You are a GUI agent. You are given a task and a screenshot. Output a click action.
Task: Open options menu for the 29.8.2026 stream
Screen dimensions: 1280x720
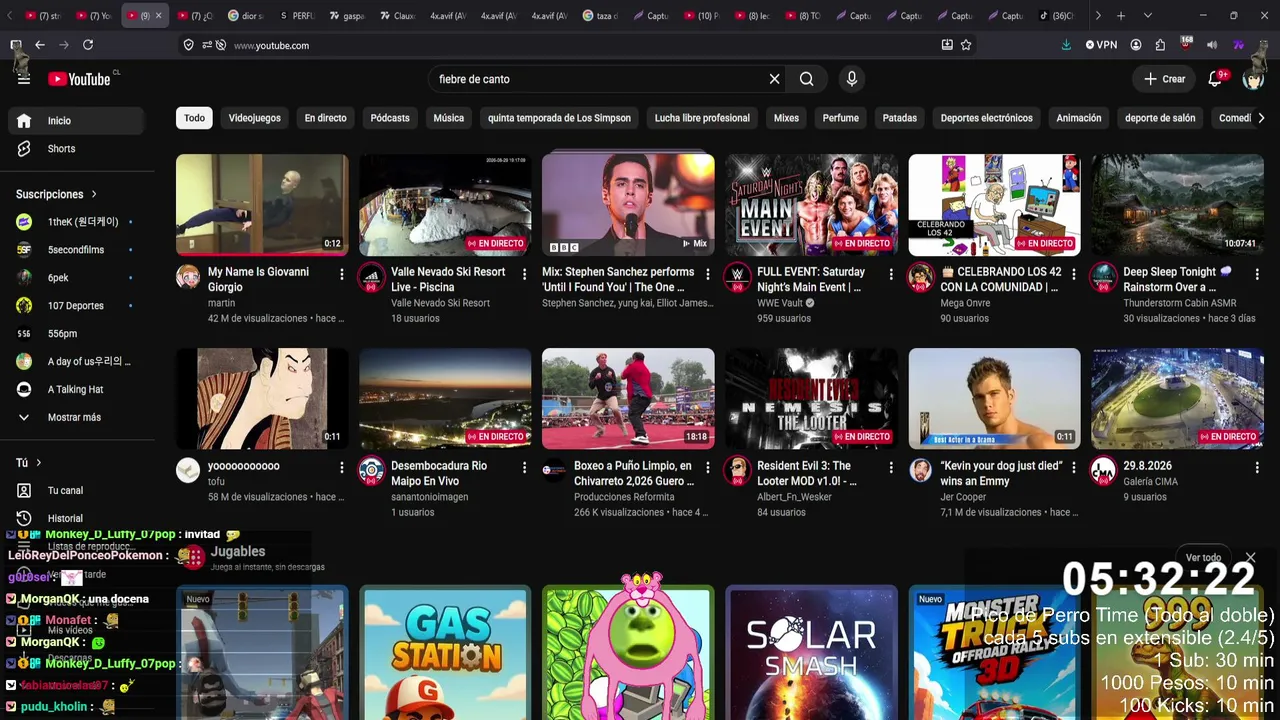click(1256, 468)
